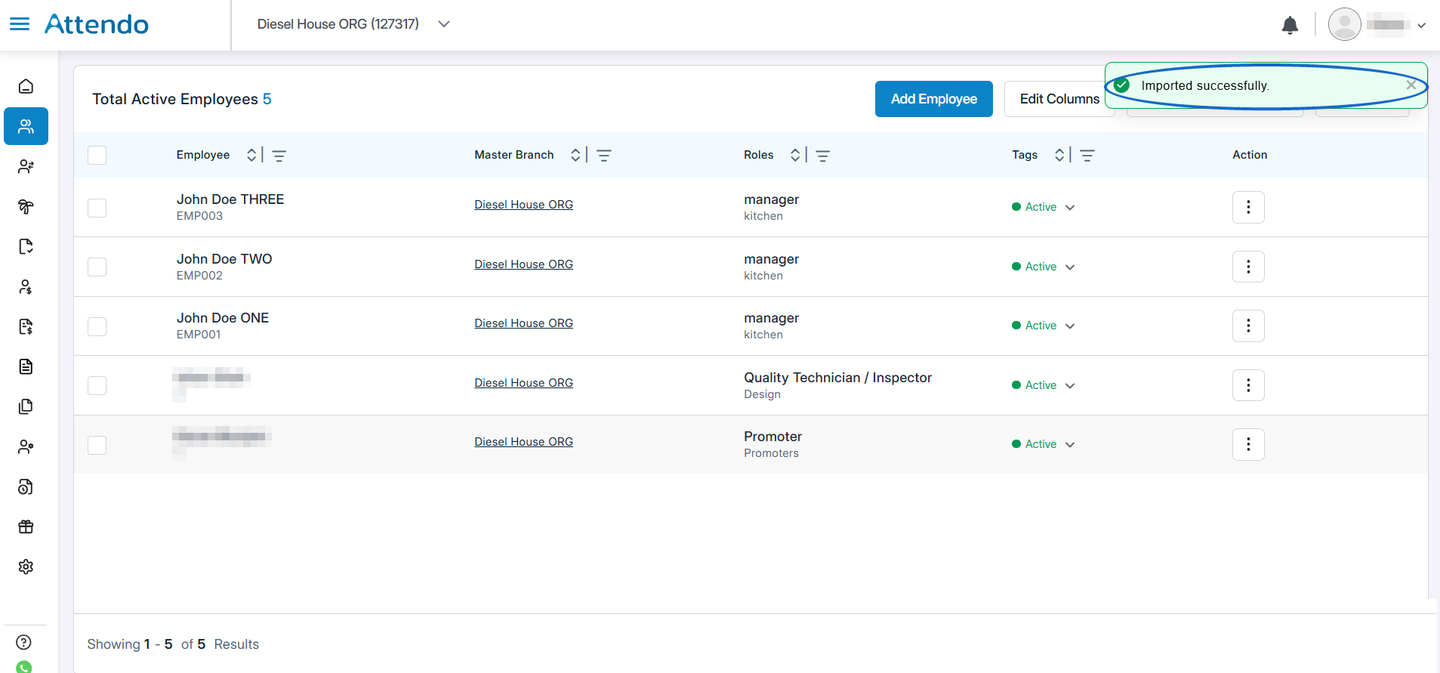The height and width of the screenshot is (673, 1440).
Task: Open the Employee column filter icon
Action: [279, 156]
